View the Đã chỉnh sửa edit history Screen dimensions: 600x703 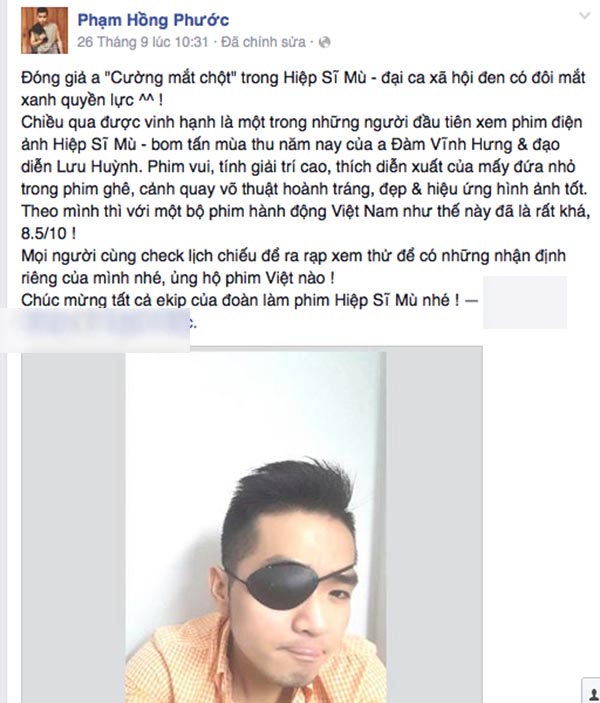coord(263,42)
